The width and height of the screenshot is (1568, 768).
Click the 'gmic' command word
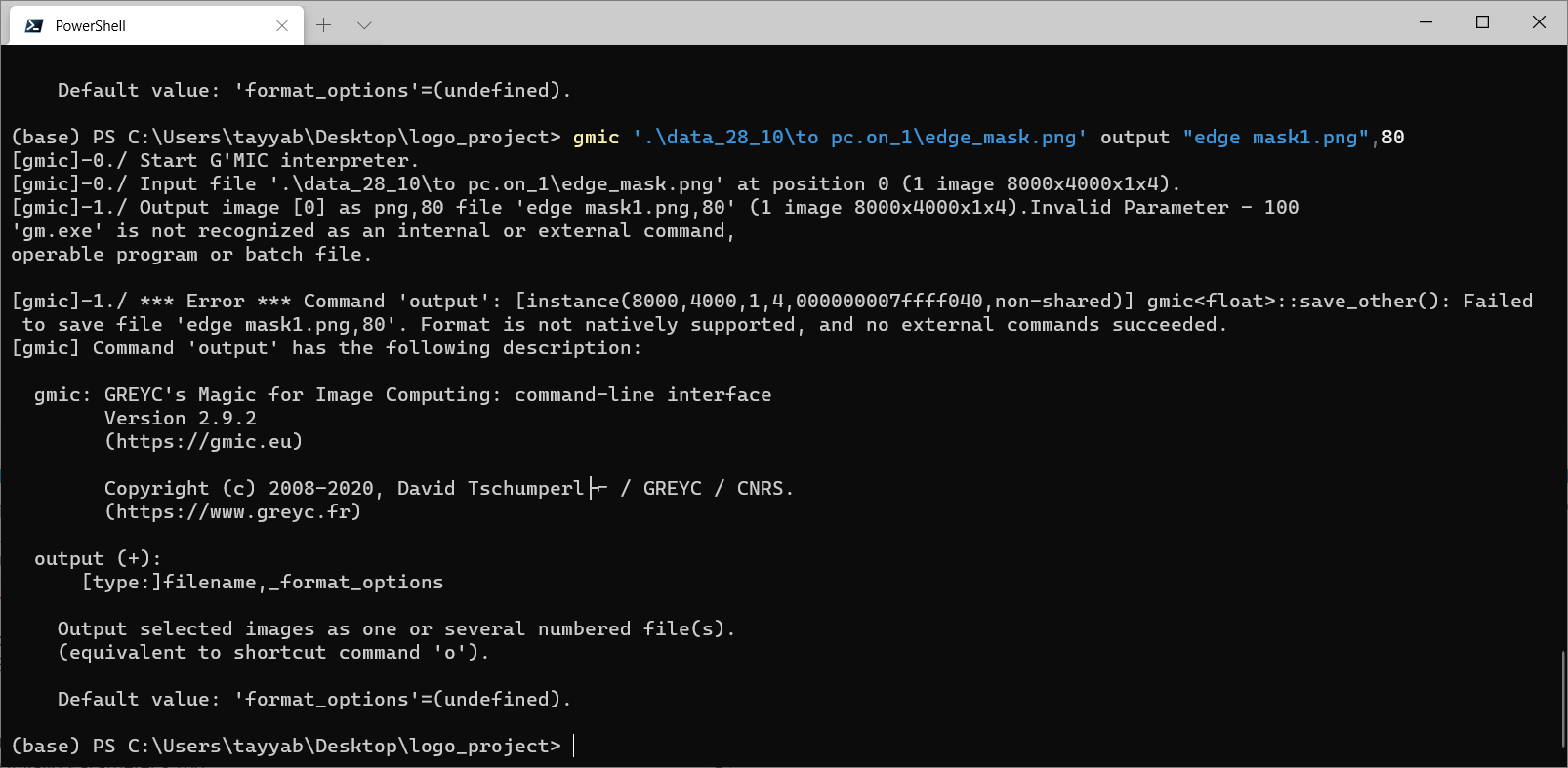596,138
